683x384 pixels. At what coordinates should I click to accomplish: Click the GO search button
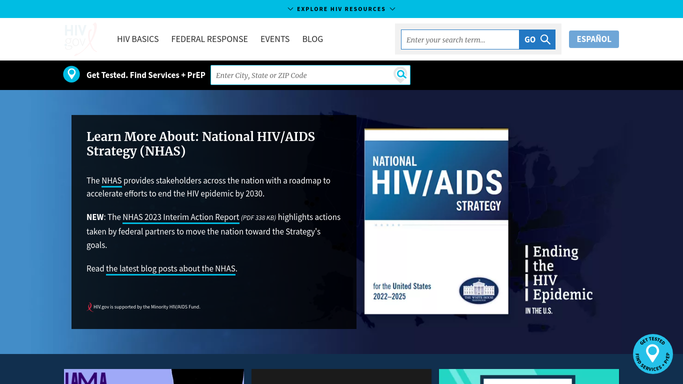pyautogui.click(x=537, y=40)
